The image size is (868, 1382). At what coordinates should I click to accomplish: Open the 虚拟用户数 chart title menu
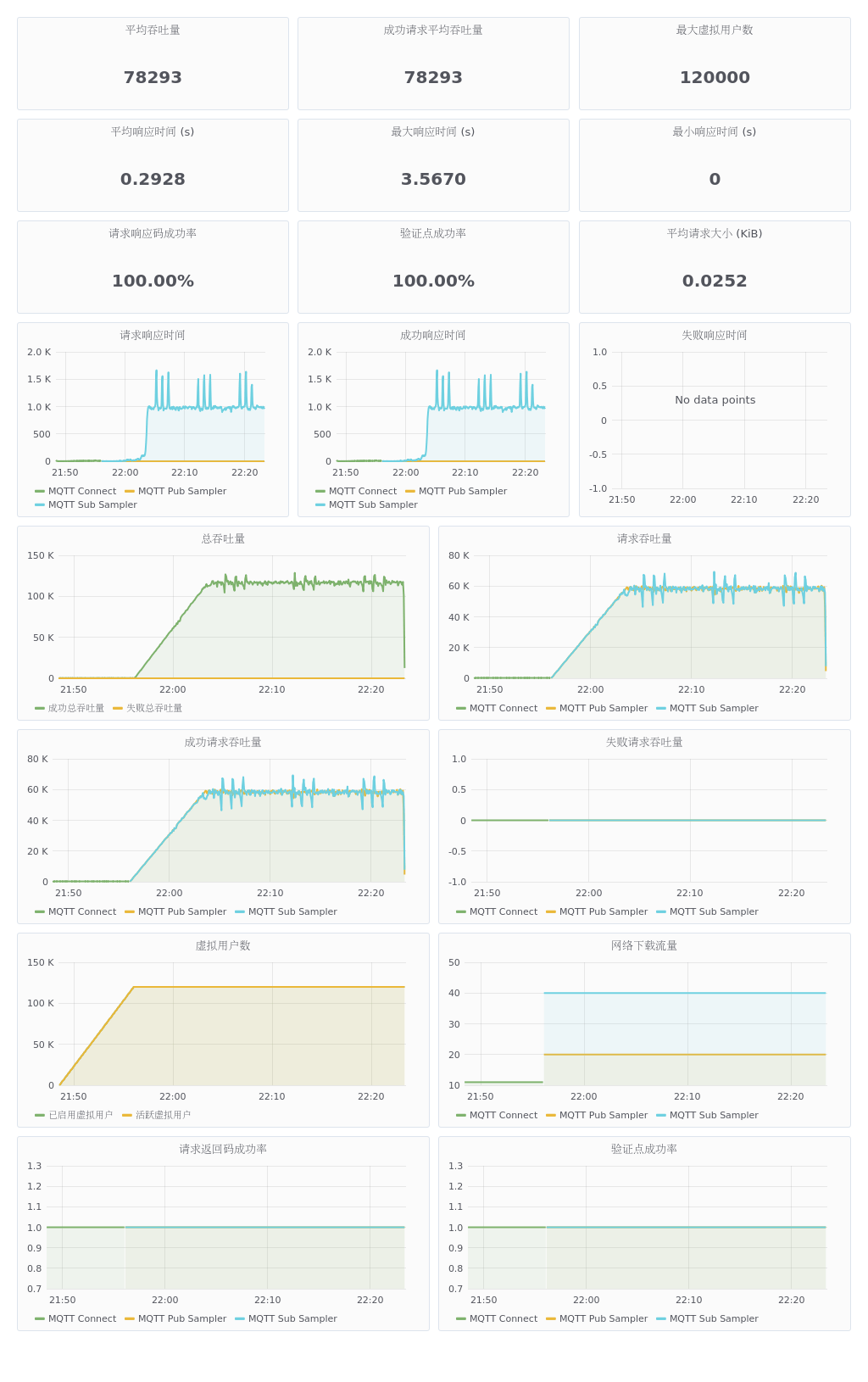point(223,945)
